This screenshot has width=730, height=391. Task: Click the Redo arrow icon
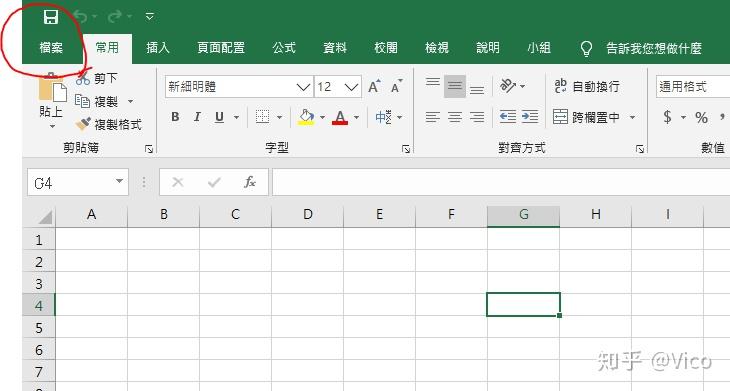tap(115, 17)
